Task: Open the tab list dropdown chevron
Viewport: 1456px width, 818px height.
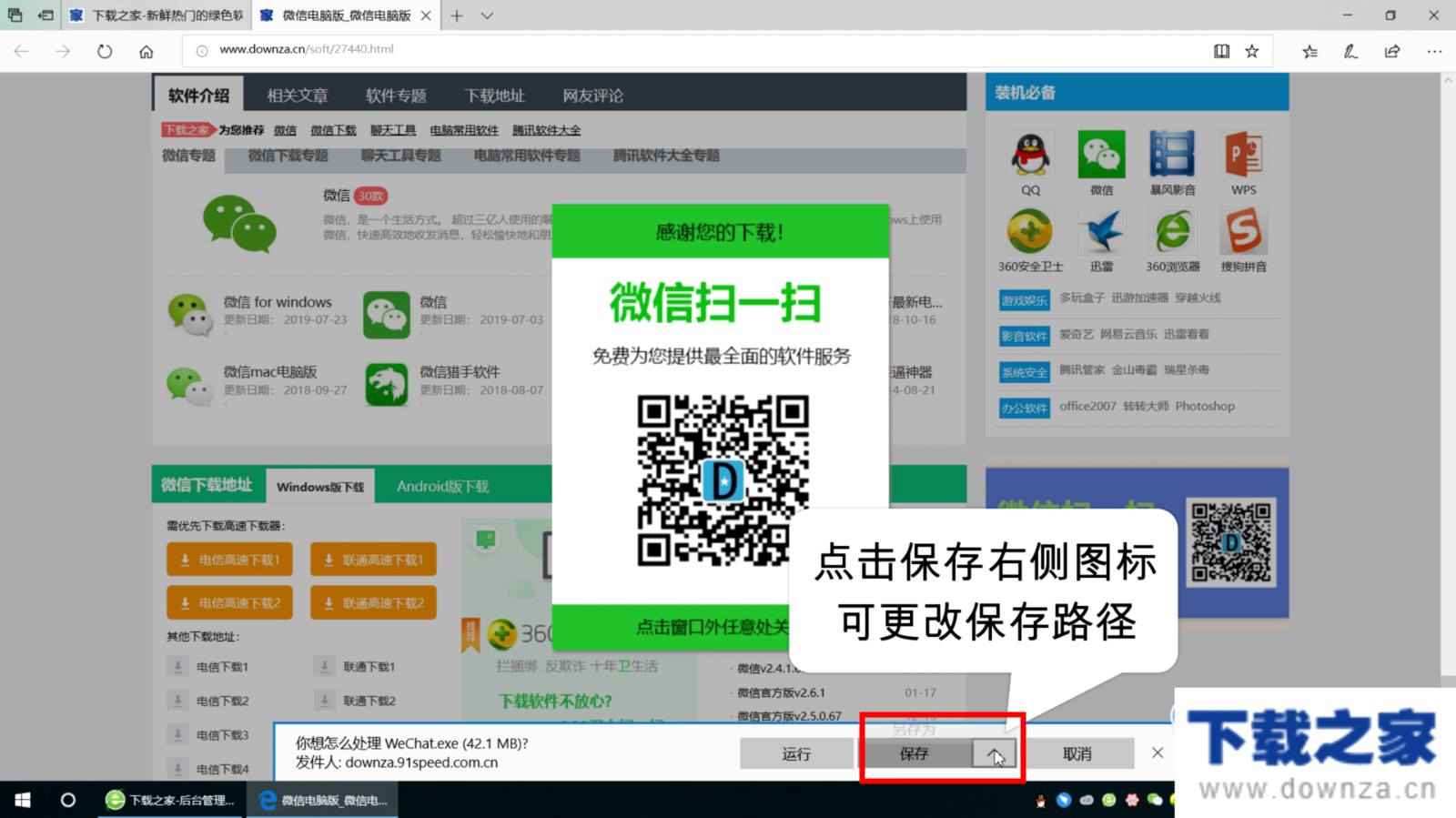Action: pyautogui.click(x=487, y=15)
